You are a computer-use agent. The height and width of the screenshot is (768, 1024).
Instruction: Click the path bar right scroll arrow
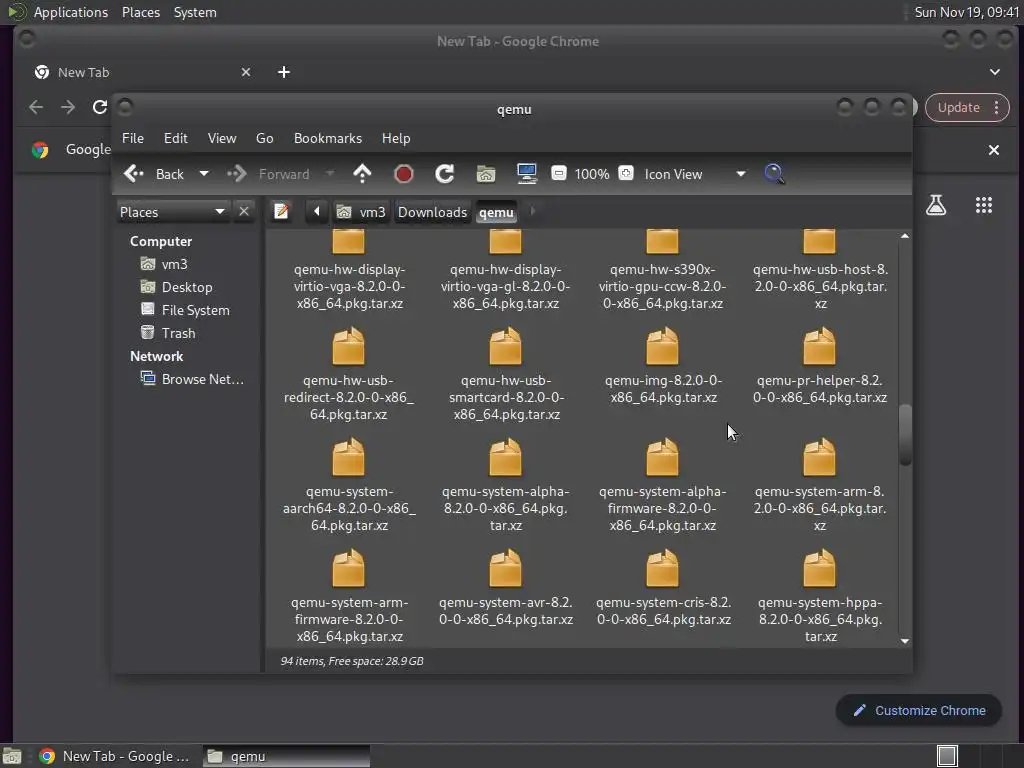[532, 212]
